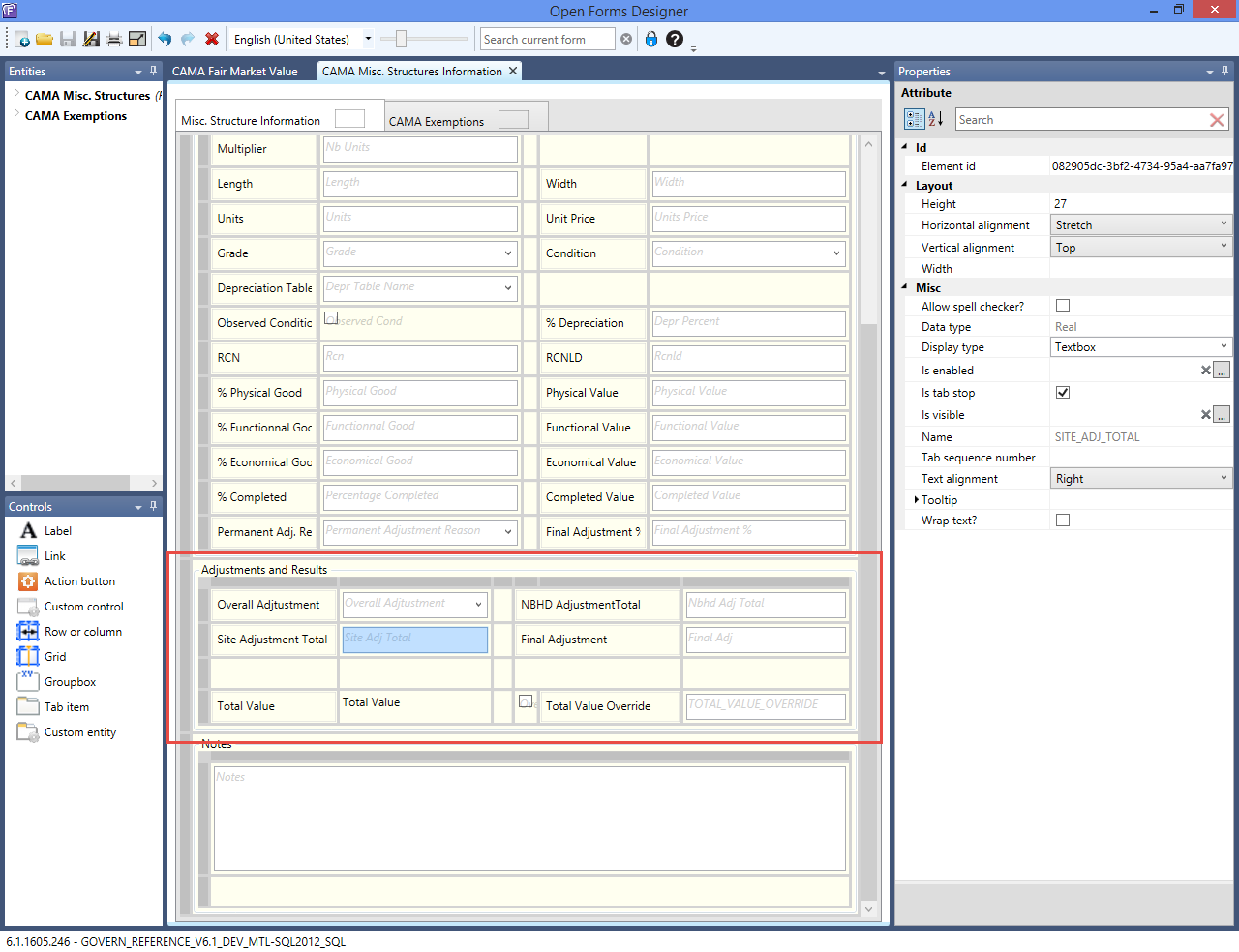The height and width of the screenshot is (952, 1239).
Task: Click the blue padlock icon
Action: (x=651, y=40)
